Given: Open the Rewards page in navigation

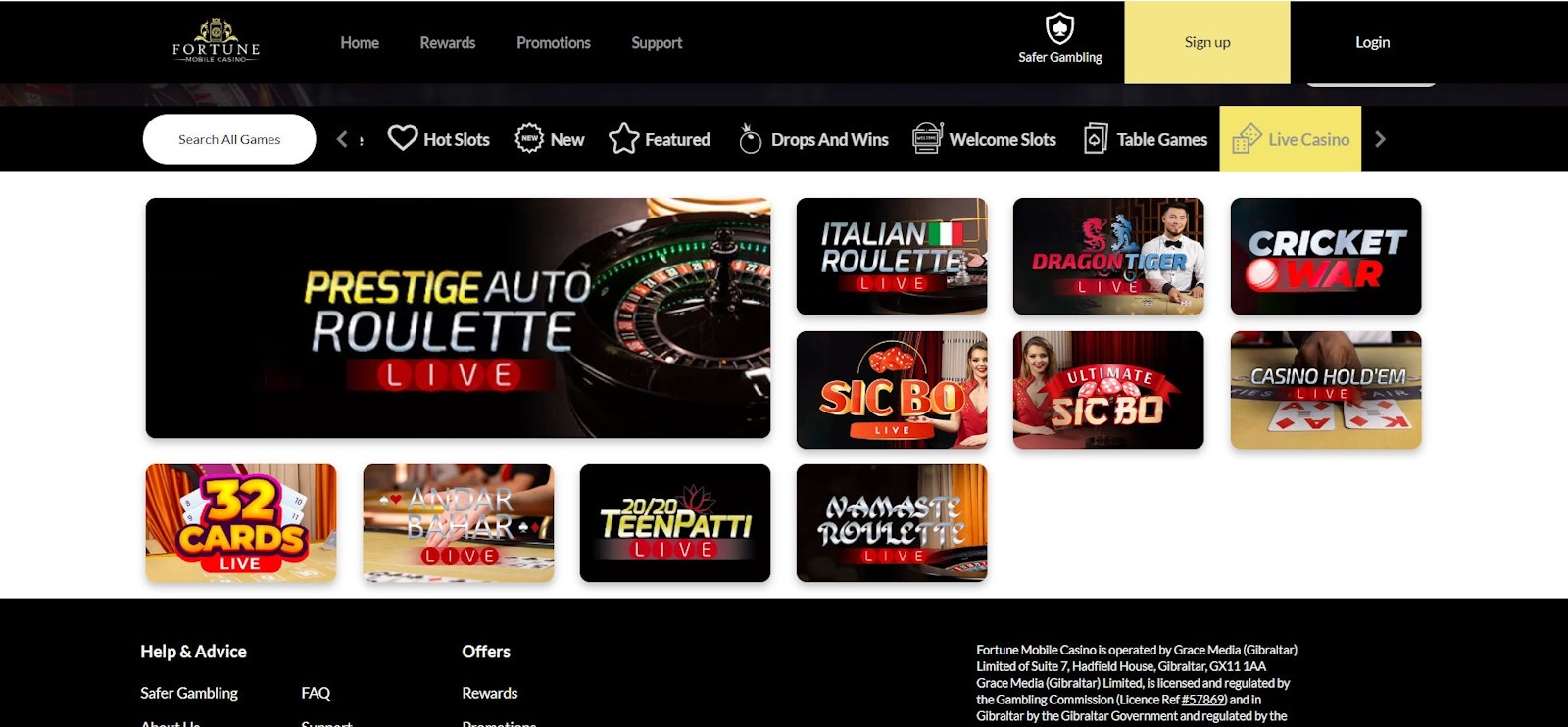Looking at the screenshot, I should [447, 43].
